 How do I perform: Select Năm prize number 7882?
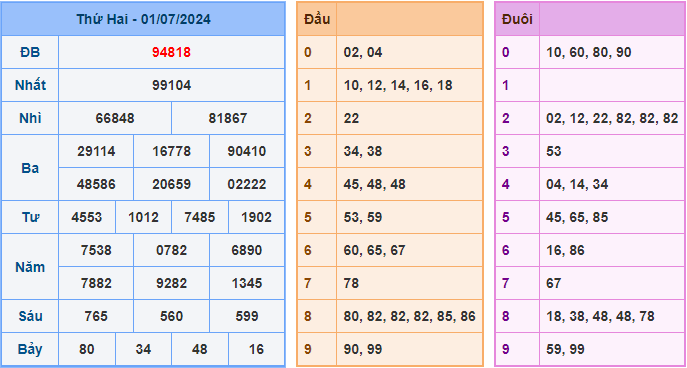[96, 283]
